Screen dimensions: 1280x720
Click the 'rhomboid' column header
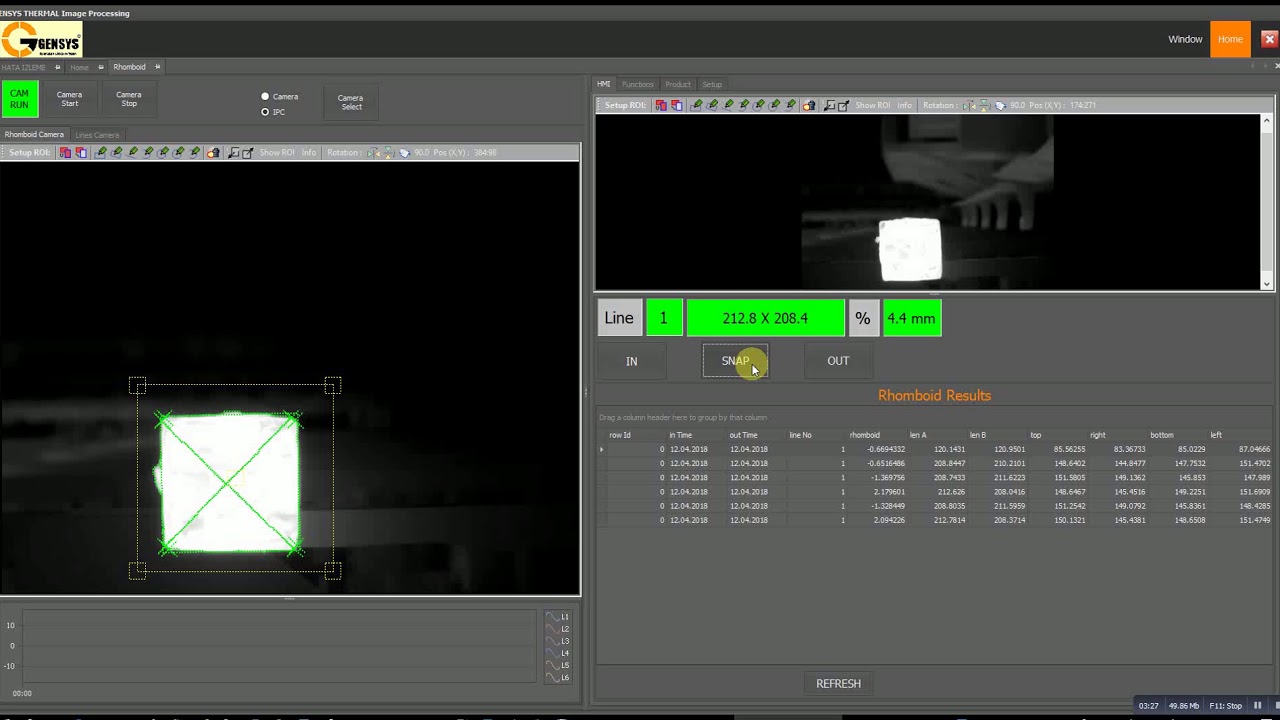tap(865, 435)
